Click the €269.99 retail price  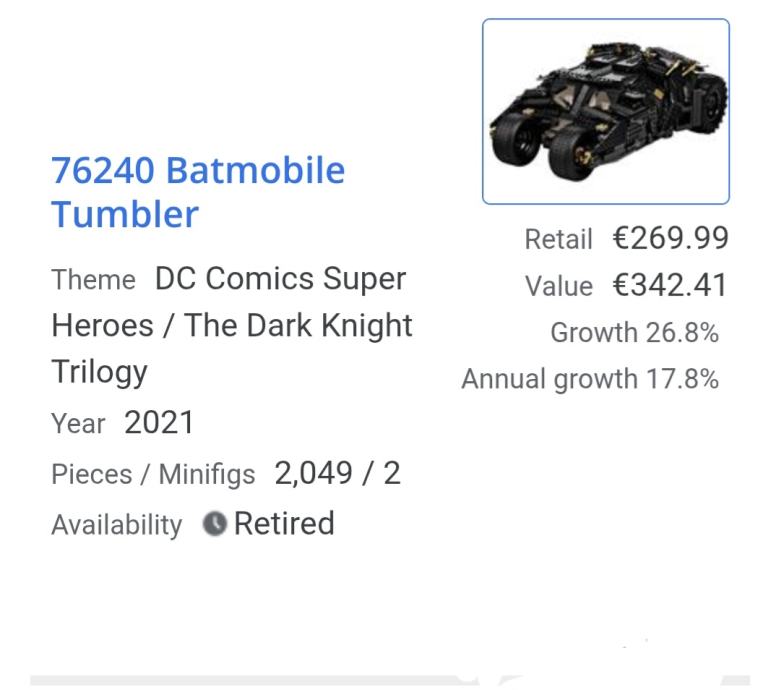coord(670,239)
